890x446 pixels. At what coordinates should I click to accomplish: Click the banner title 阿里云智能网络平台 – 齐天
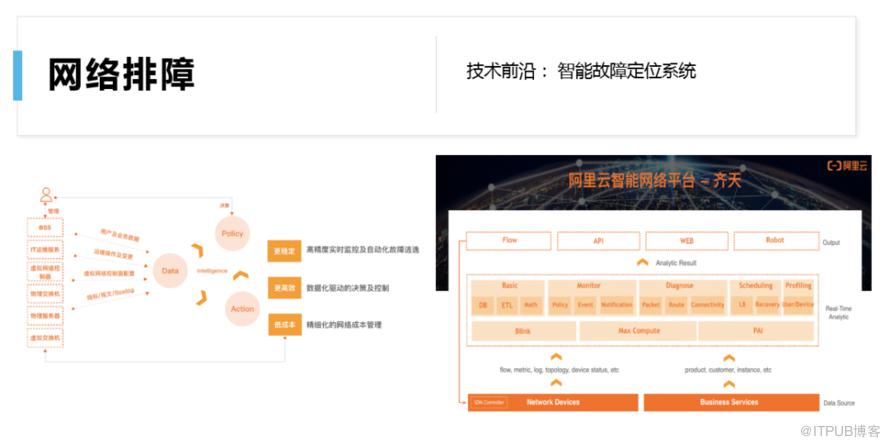click(x=654, y=181)
